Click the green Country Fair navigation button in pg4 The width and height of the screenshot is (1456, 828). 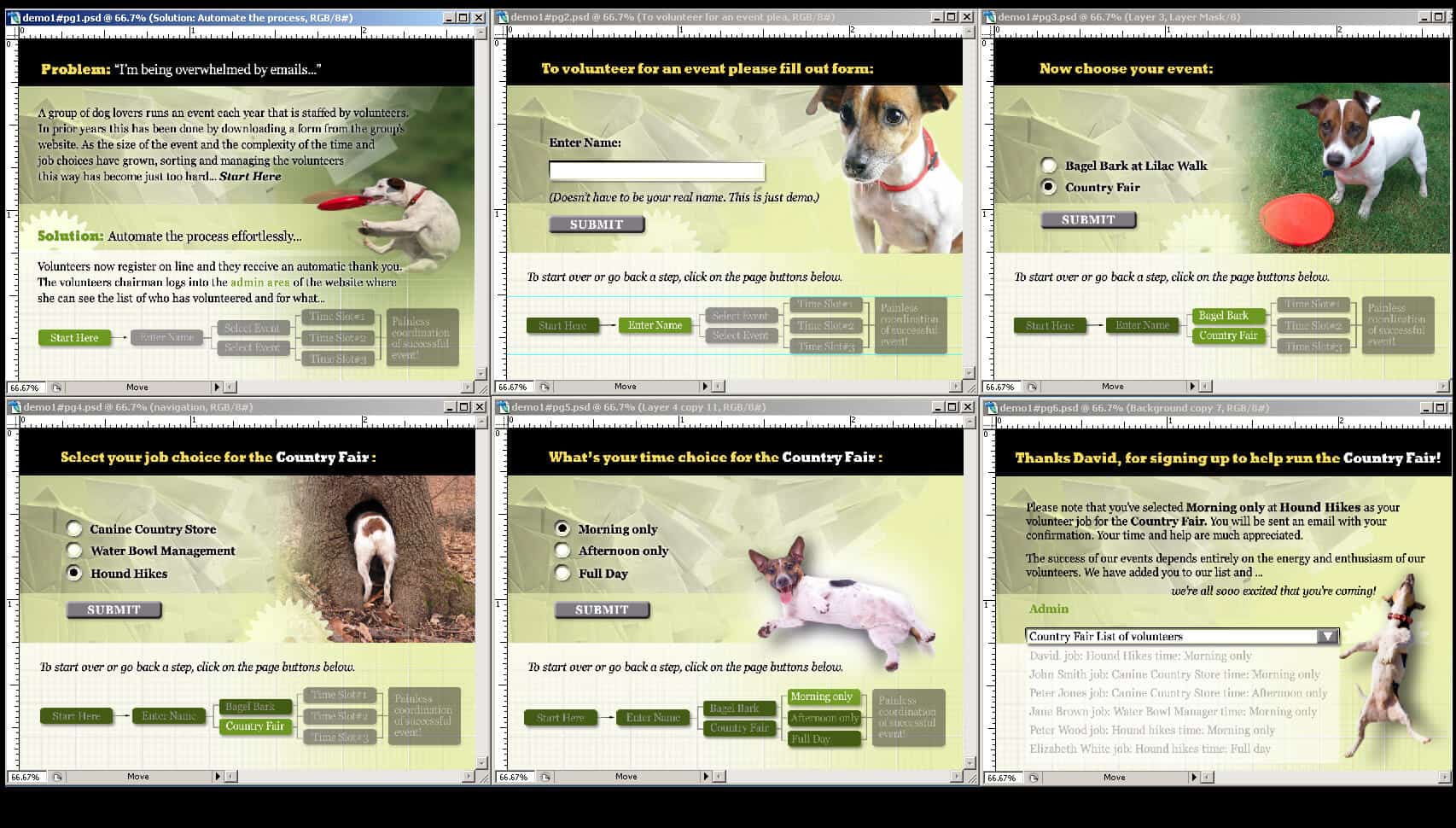click(x=254, y=726)
